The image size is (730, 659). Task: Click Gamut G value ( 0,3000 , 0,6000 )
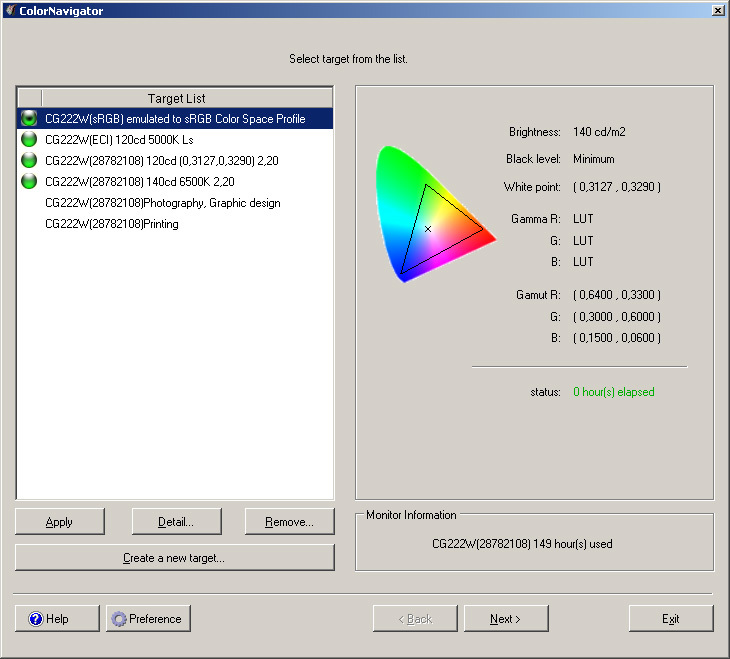(617, 317)
